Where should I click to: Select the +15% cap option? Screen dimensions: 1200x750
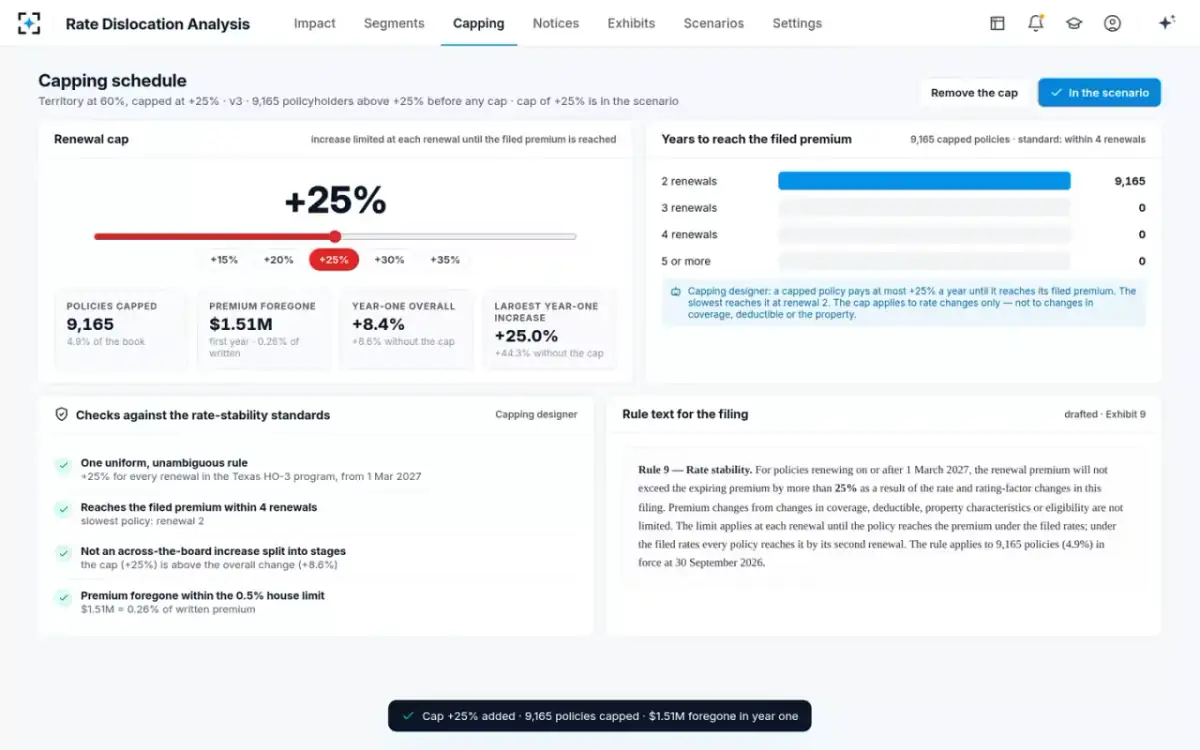tap(224, 260)
